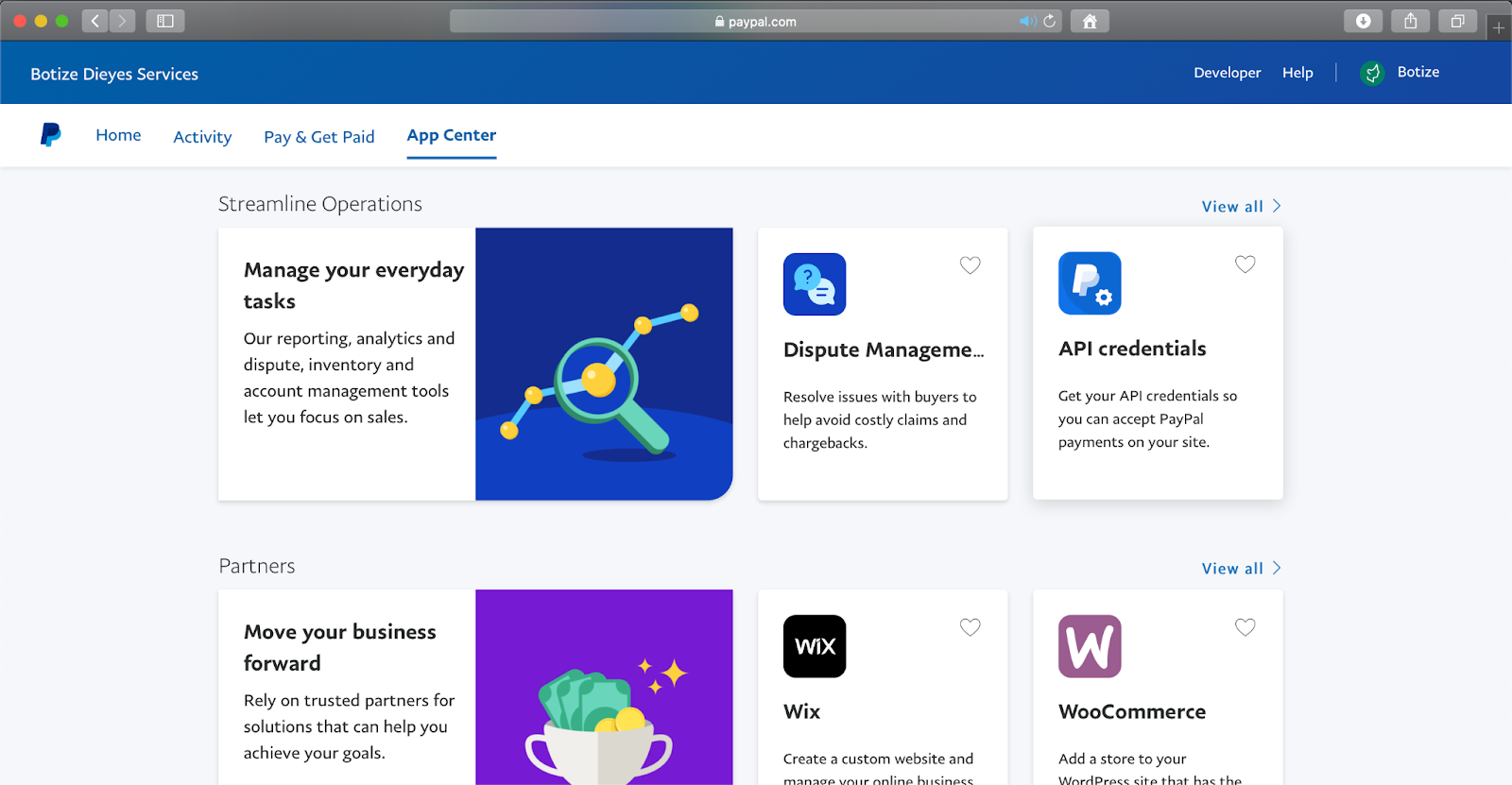Click the WooCommerce card title
The image size is (1512, 785).
(1132, 711)
